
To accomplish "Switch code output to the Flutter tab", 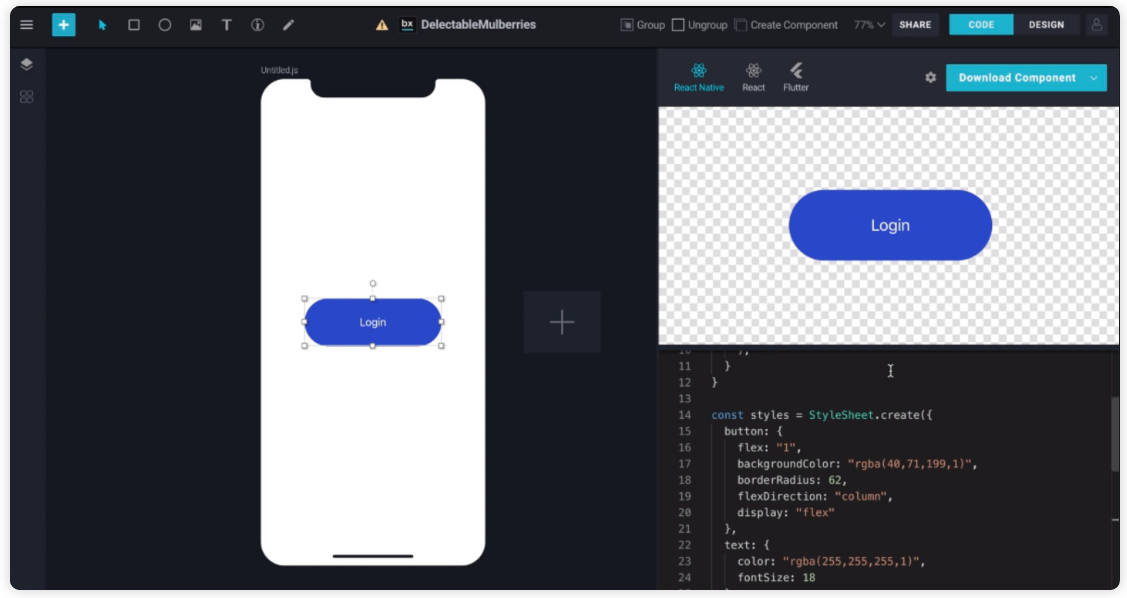I will click(x=797, y=78).
